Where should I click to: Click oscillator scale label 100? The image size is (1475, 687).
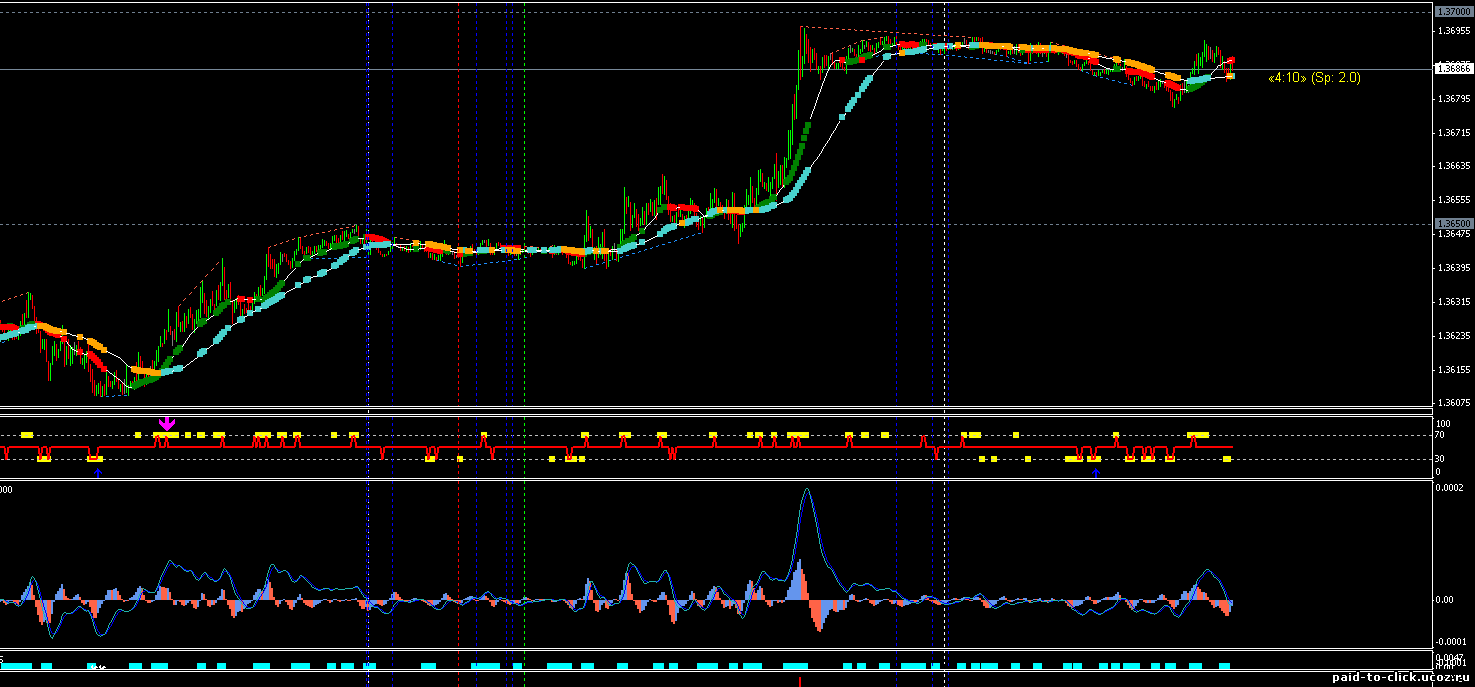pyautogui.click(x=1444, y=424)
